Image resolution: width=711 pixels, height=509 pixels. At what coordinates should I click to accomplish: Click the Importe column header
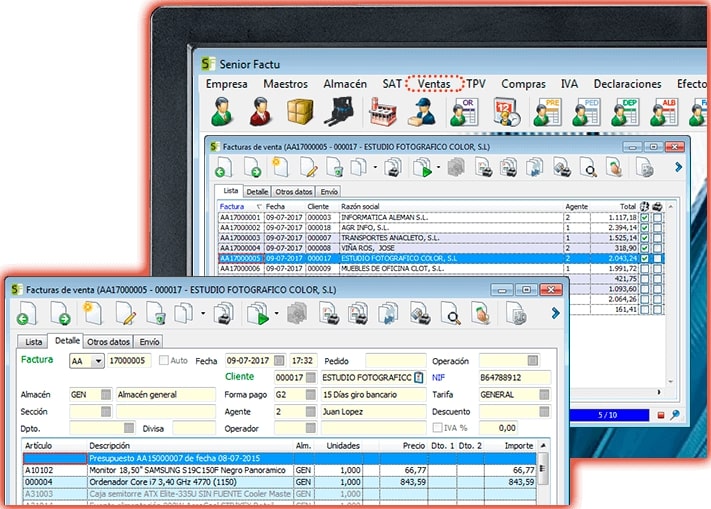pos(511,446)
